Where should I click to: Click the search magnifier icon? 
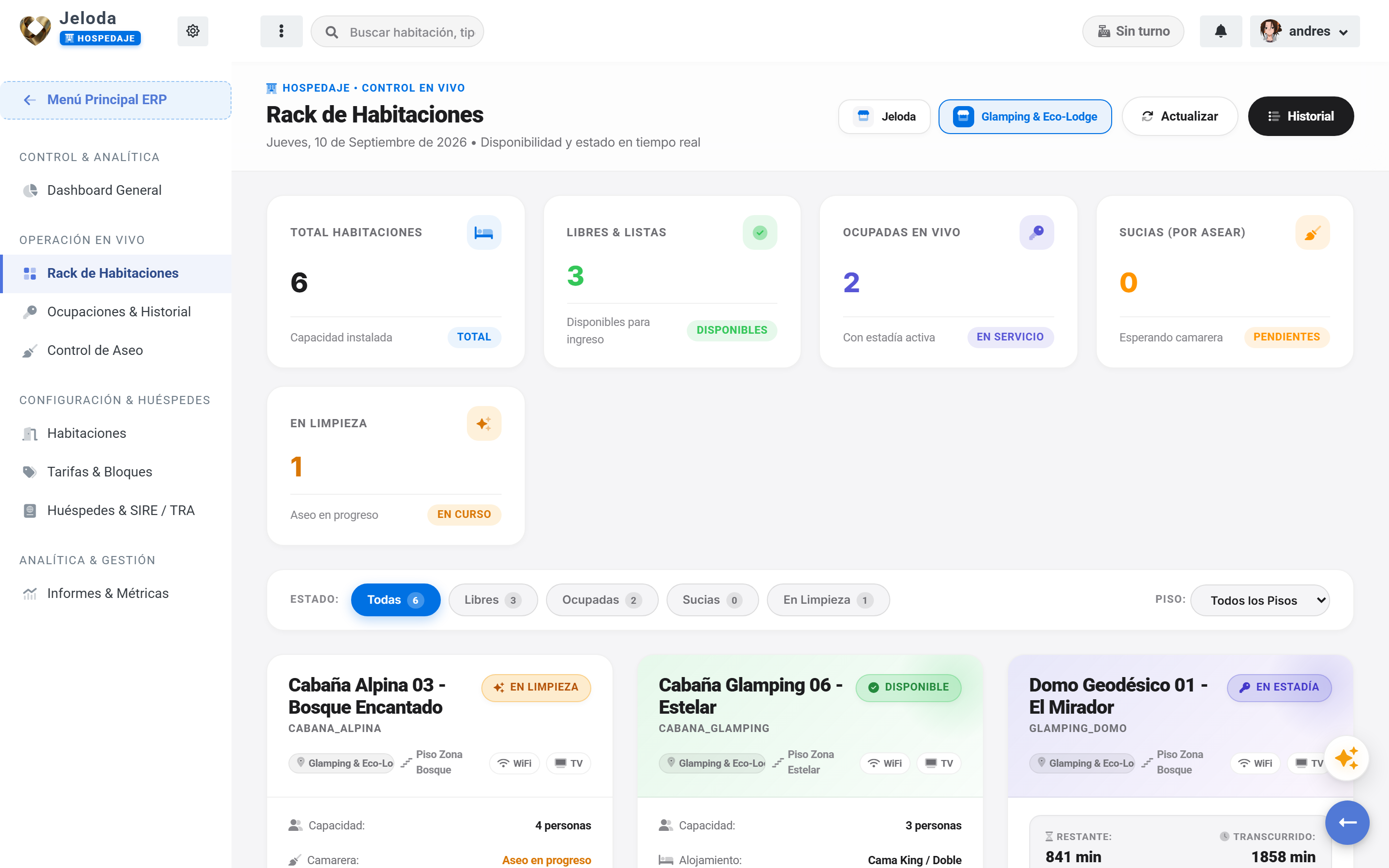click(332, 32)
